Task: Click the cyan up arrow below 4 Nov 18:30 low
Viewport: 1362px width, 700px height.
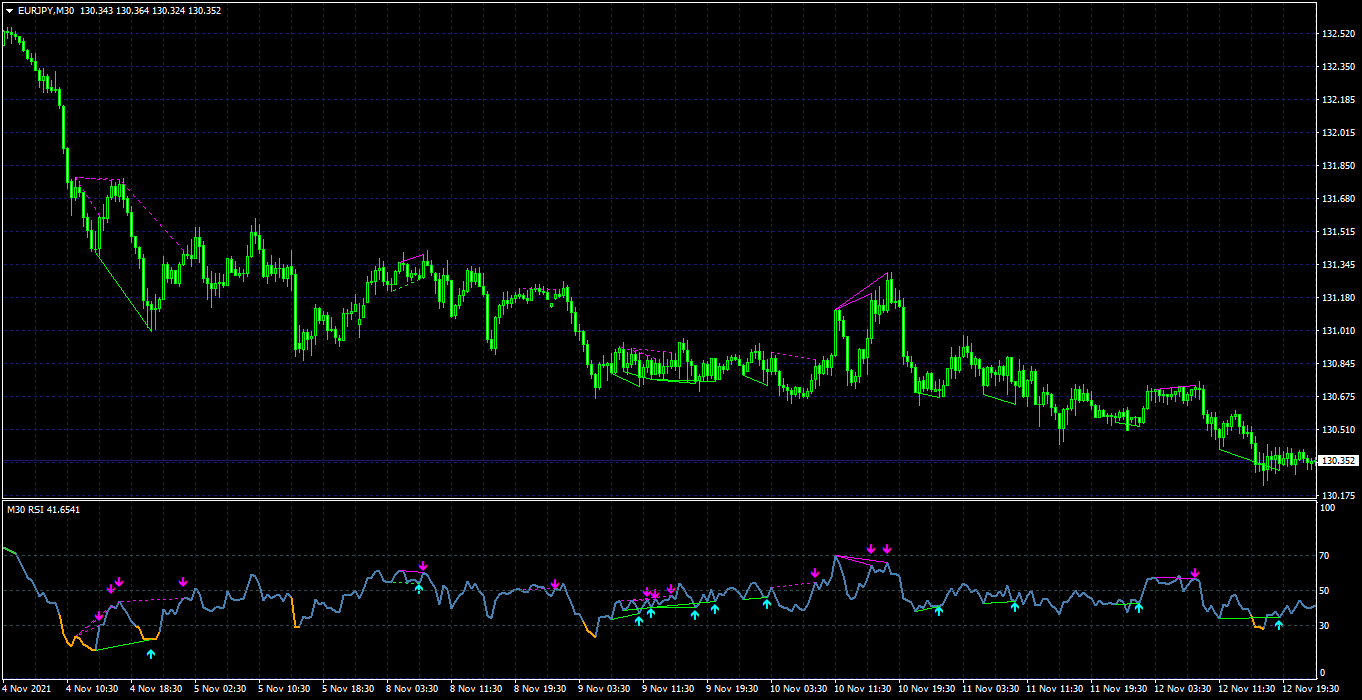Action: click(x=151, y=654)
